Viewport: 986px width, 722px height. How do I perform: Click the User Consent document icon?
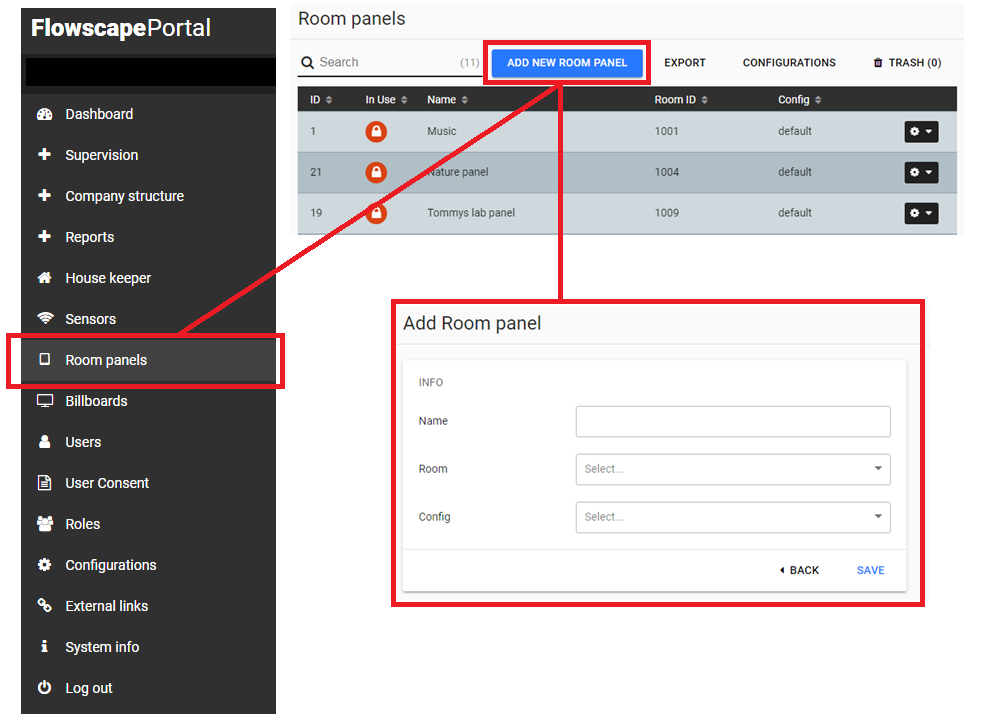click(x=45, y=482)
